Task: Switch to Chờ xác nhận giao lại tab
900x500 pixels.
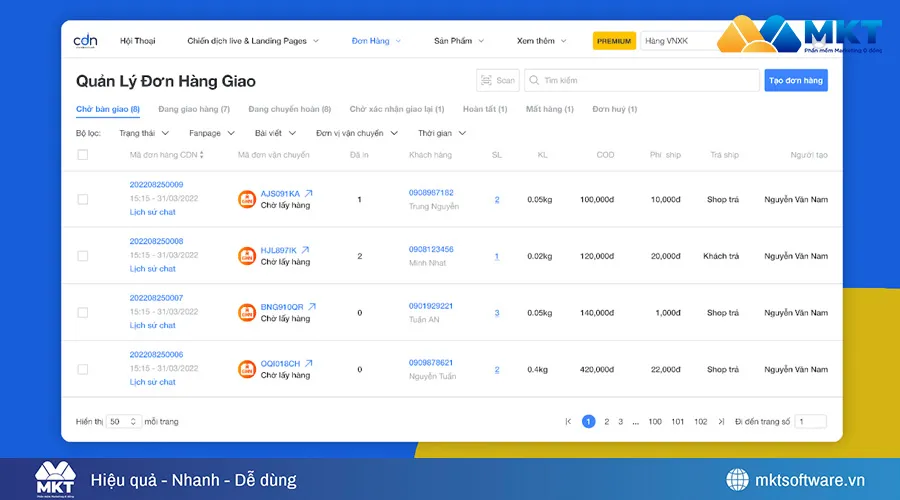Action: click(397, 109)
